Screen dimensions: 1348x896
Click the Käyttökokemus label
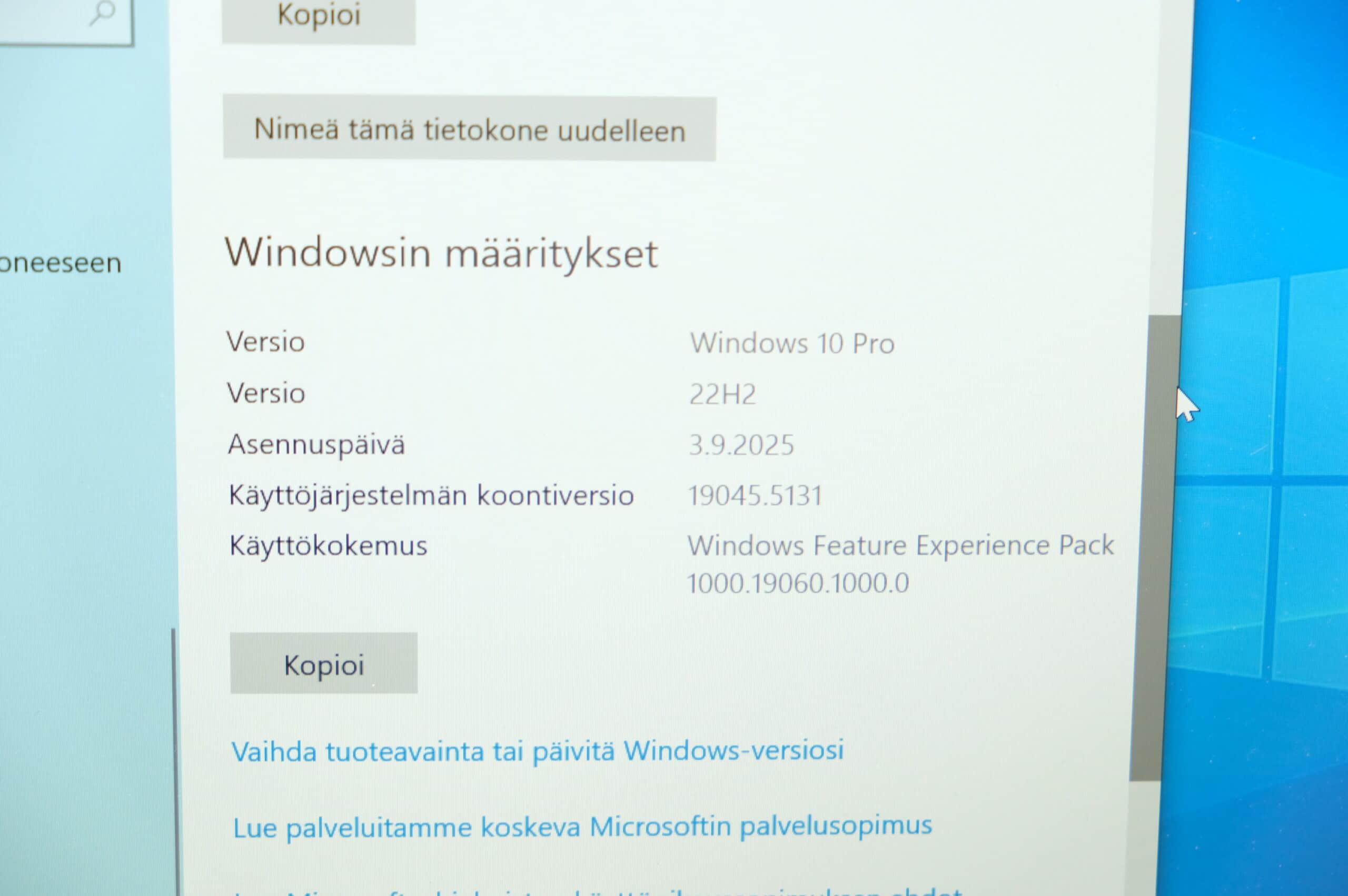coord(328,546)
